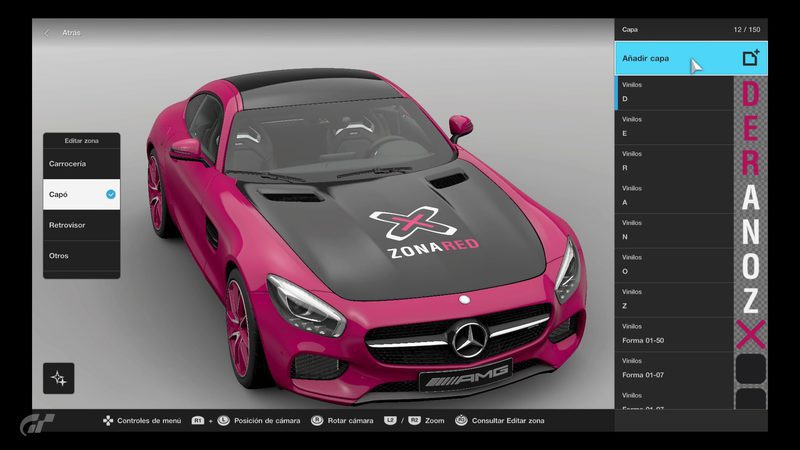Choose Capó zone

click(x=82, y=194)
